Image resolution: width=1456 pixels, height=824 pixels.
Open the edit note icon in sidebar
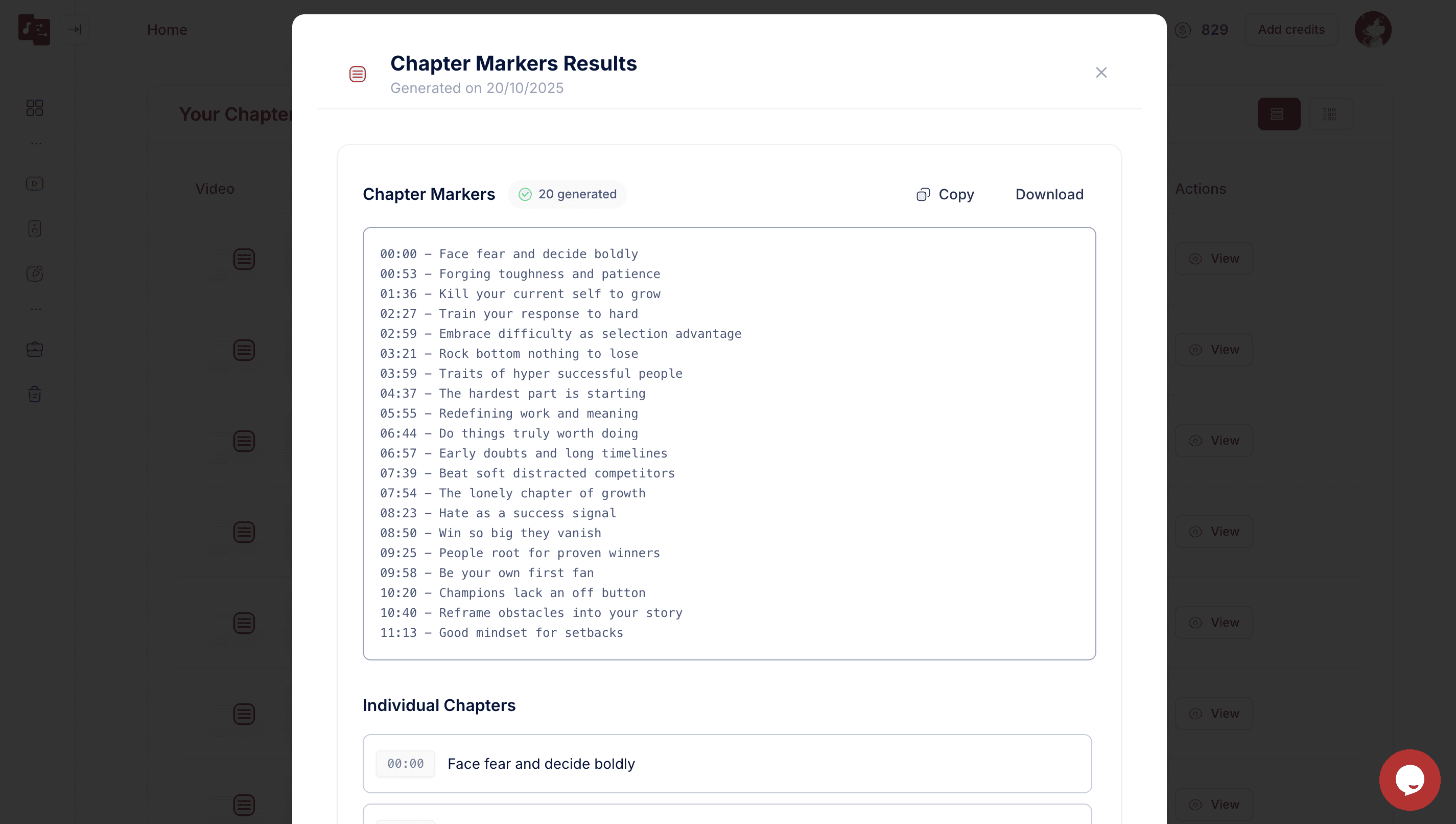pos(35,273)
